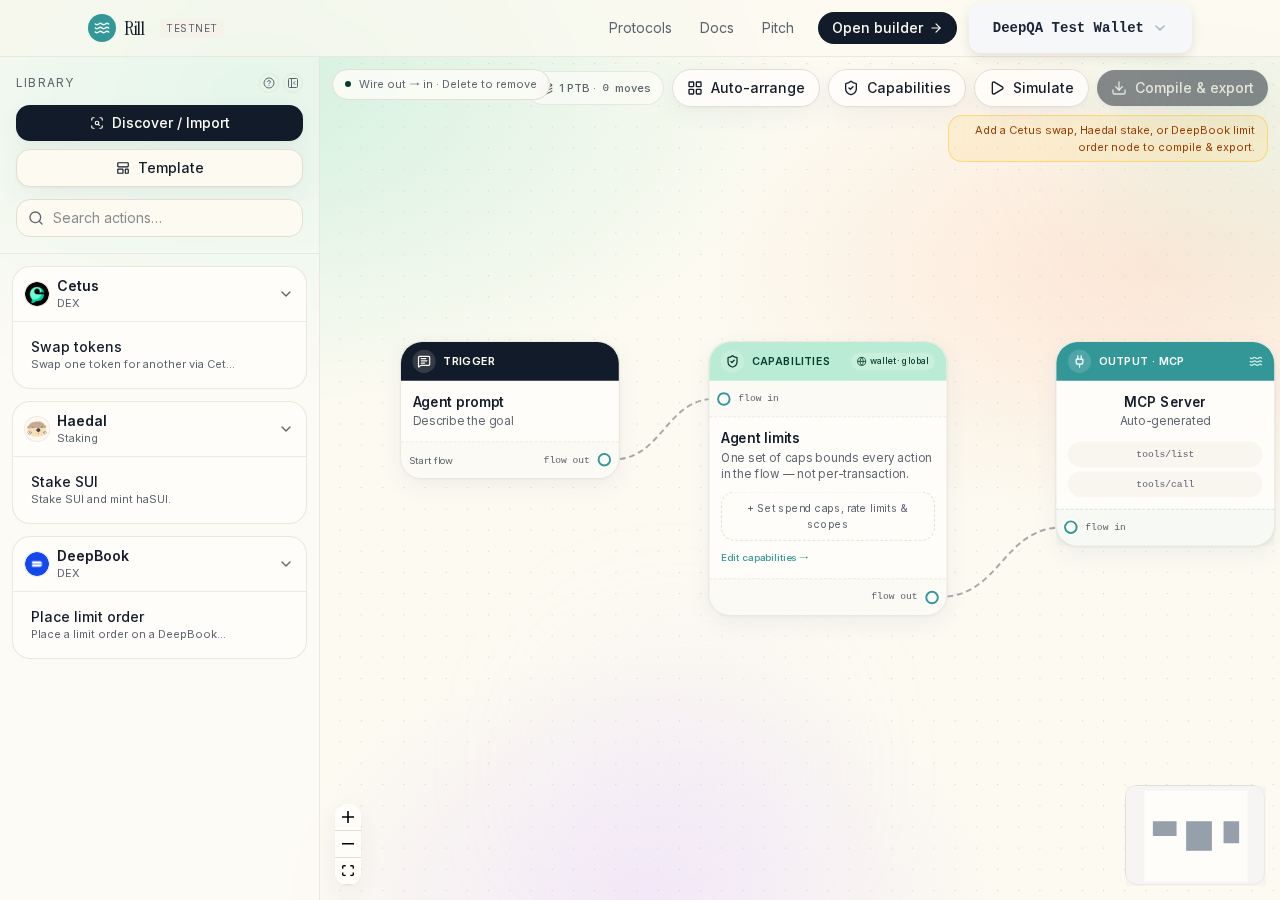
Task: Collapse the Cetus DEX section
Action: tap(286, 294)
